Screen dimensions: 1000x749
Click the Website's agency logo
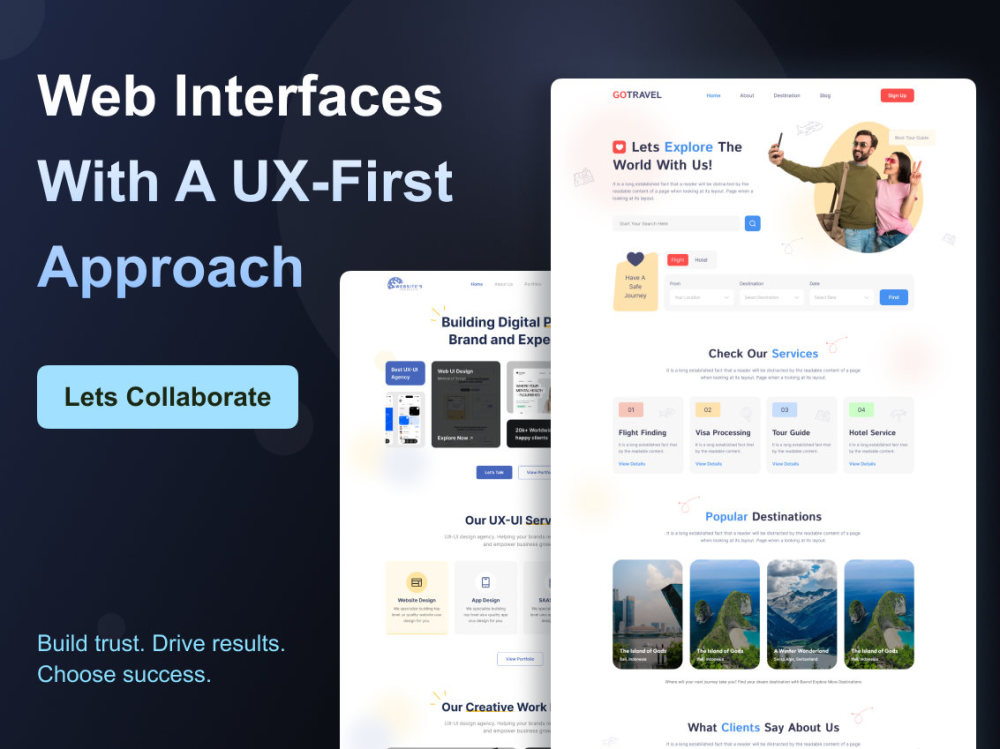pos(404,285)
